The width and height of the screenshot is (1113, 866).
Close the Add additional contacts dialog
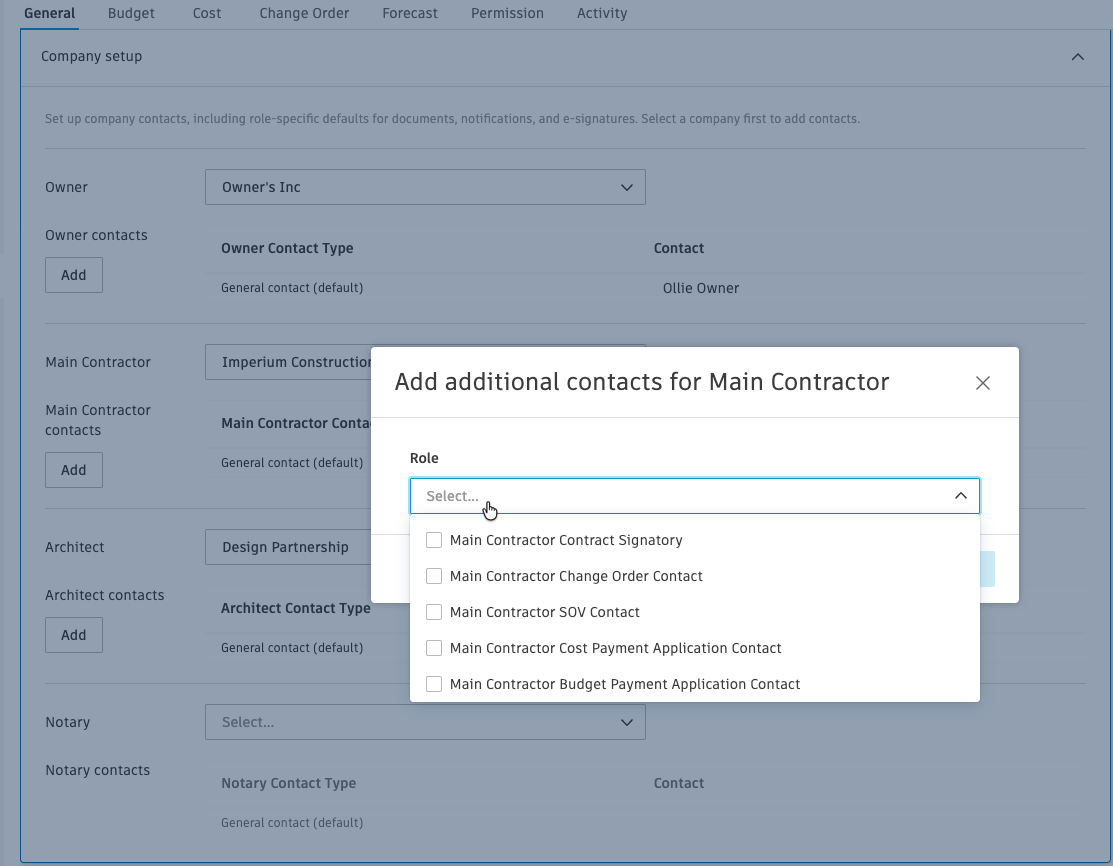click(982, 383)
